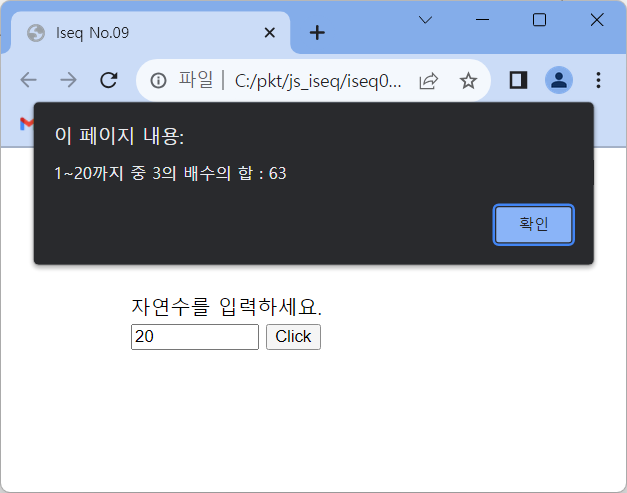This screenshot has width=627, height=493.
Task: View site information via the info icon
Action: 158,80
